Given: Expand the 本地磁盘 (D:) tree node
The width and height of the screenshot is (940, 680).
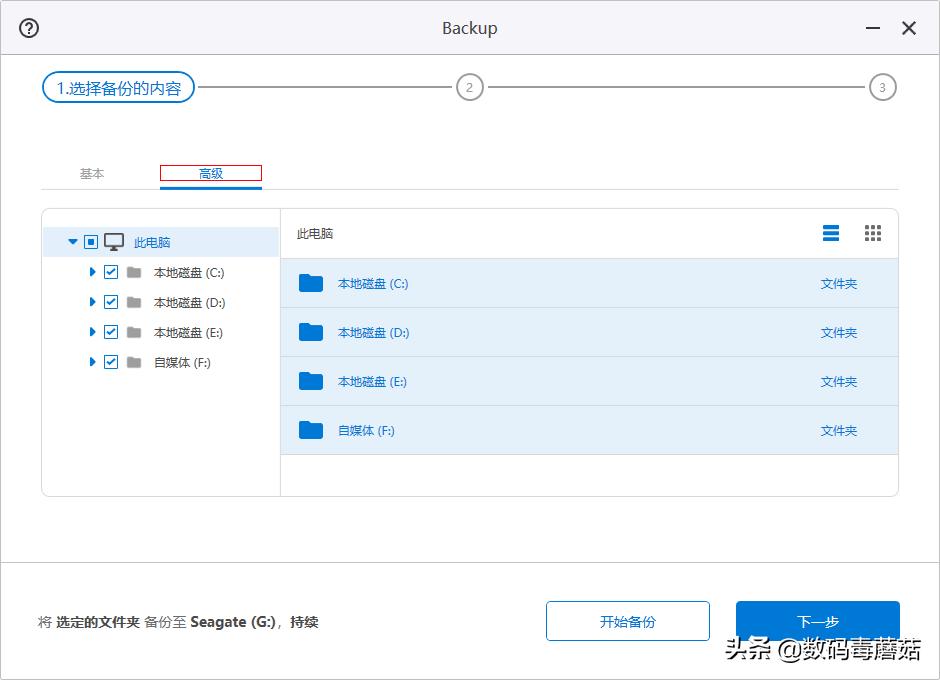Looking at the screenshot, I should (92, 301).
